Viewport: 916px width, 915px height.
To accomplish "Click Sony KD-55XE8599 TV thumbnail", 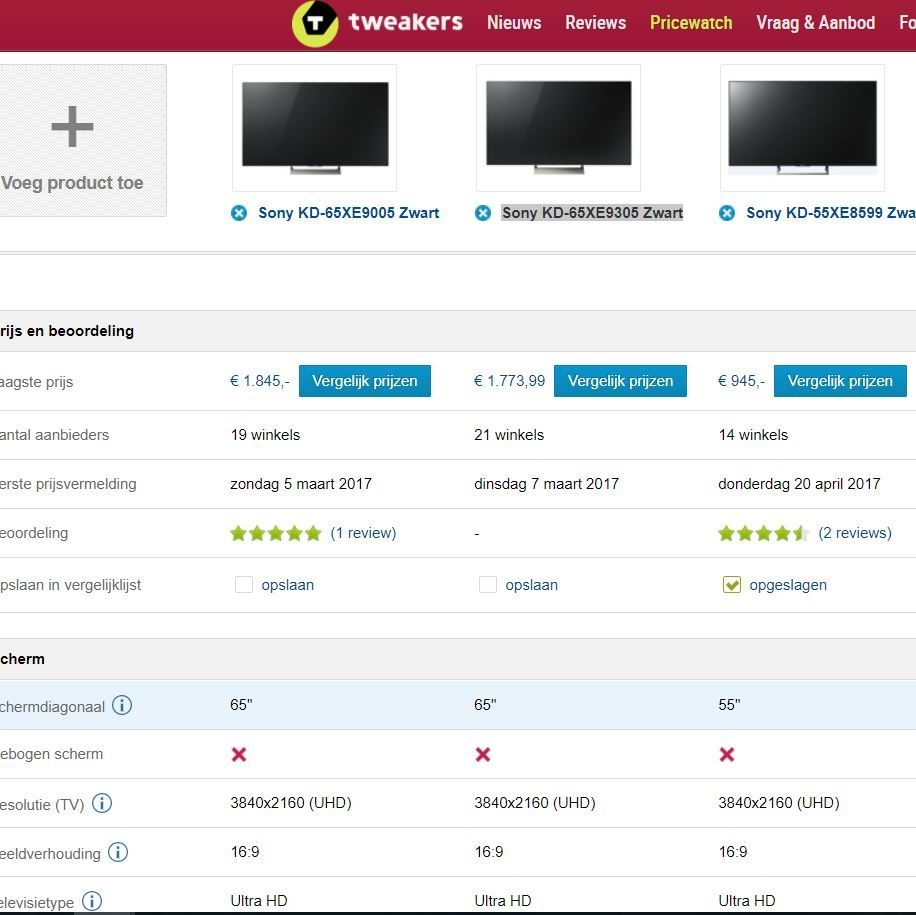I will pyautogui.click(x=803, y=128).
